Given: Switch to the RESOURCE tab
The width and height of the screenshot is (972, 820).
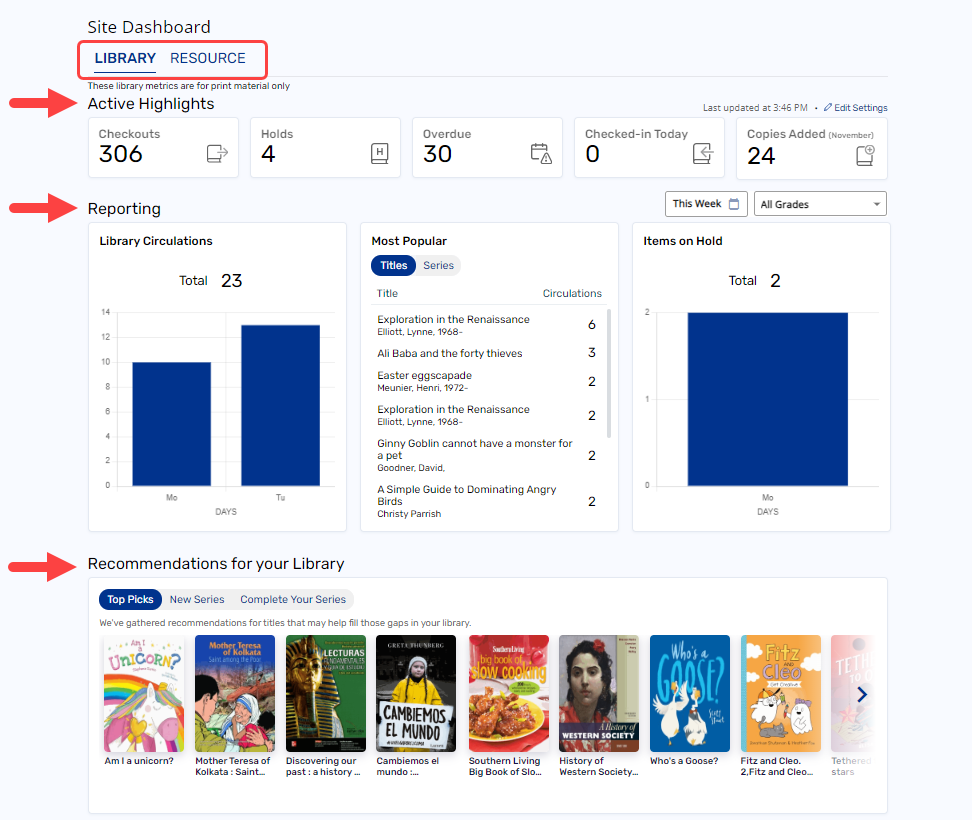Looking at the screenshot, I should point(207,58).
